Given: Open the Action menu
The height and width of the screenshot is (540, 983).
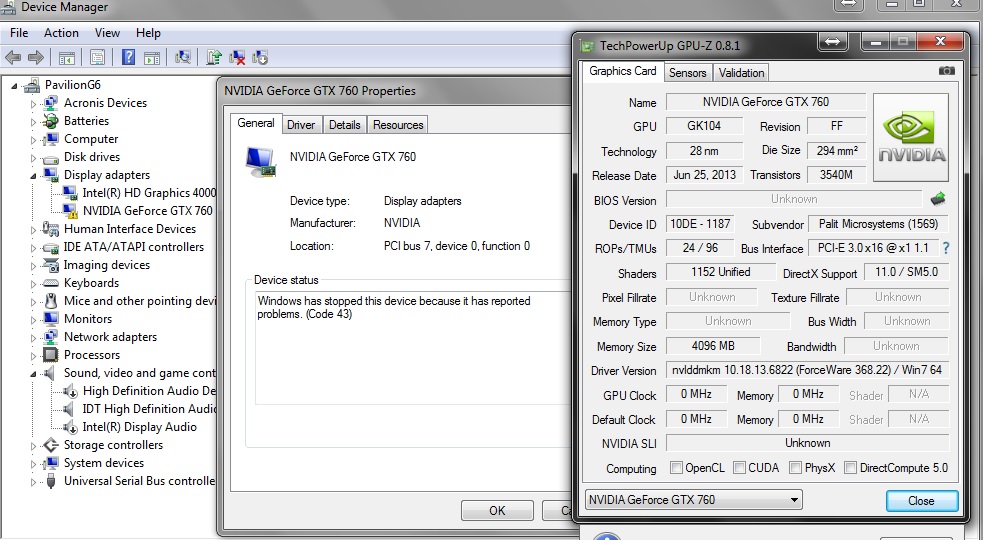Looking at the screenshot, I should [61, 33].
